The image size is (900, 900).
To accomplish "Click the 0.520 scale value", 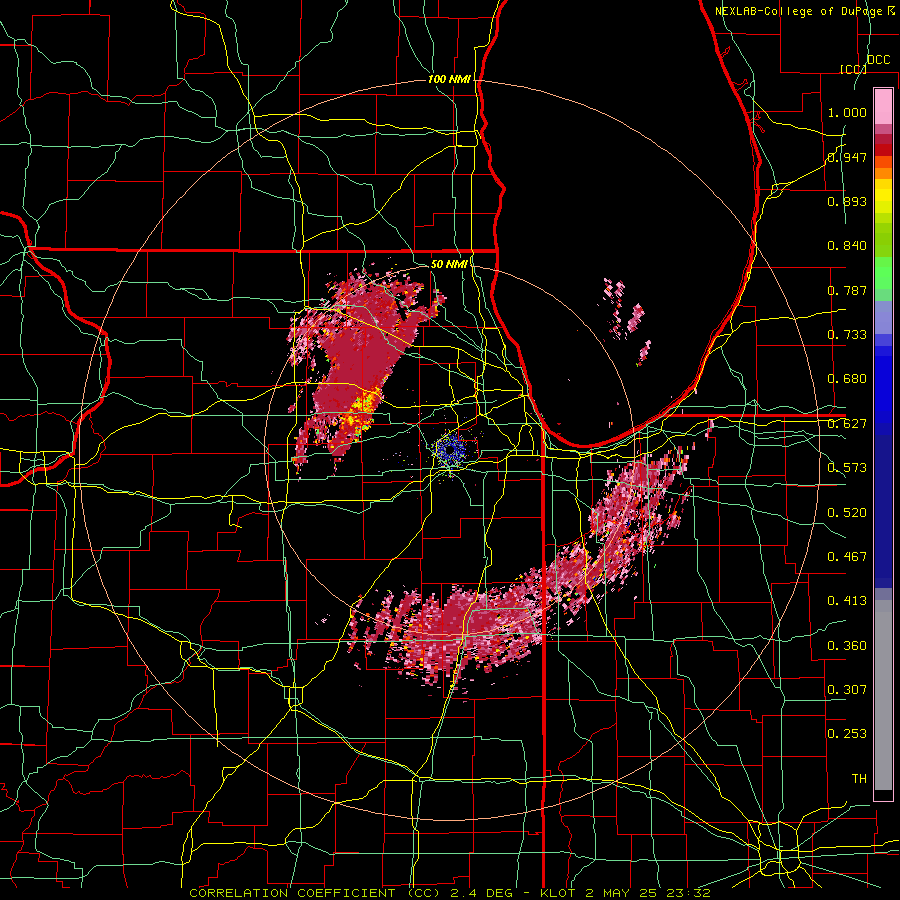I will (847, 513).
